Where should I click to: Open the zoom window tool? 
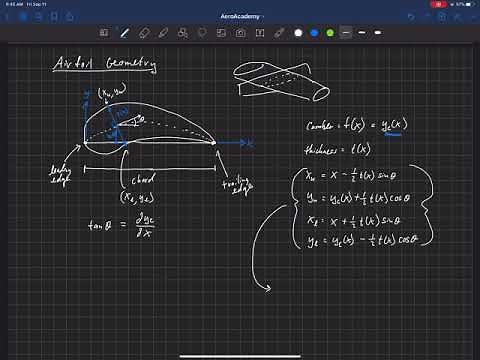pos(104,33)
